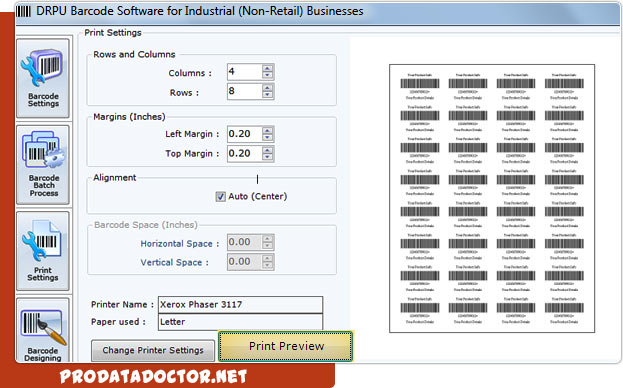Click the barcode icon in title bar
This screenshot has height=388, width=623.
(23, 11)
